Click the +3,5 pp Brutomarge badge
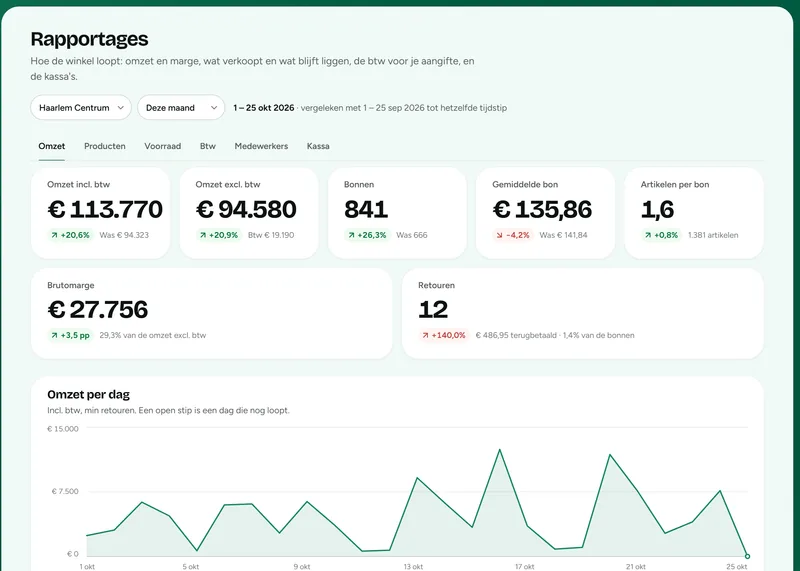Screen dimensions: 800x571 (70, 335)
